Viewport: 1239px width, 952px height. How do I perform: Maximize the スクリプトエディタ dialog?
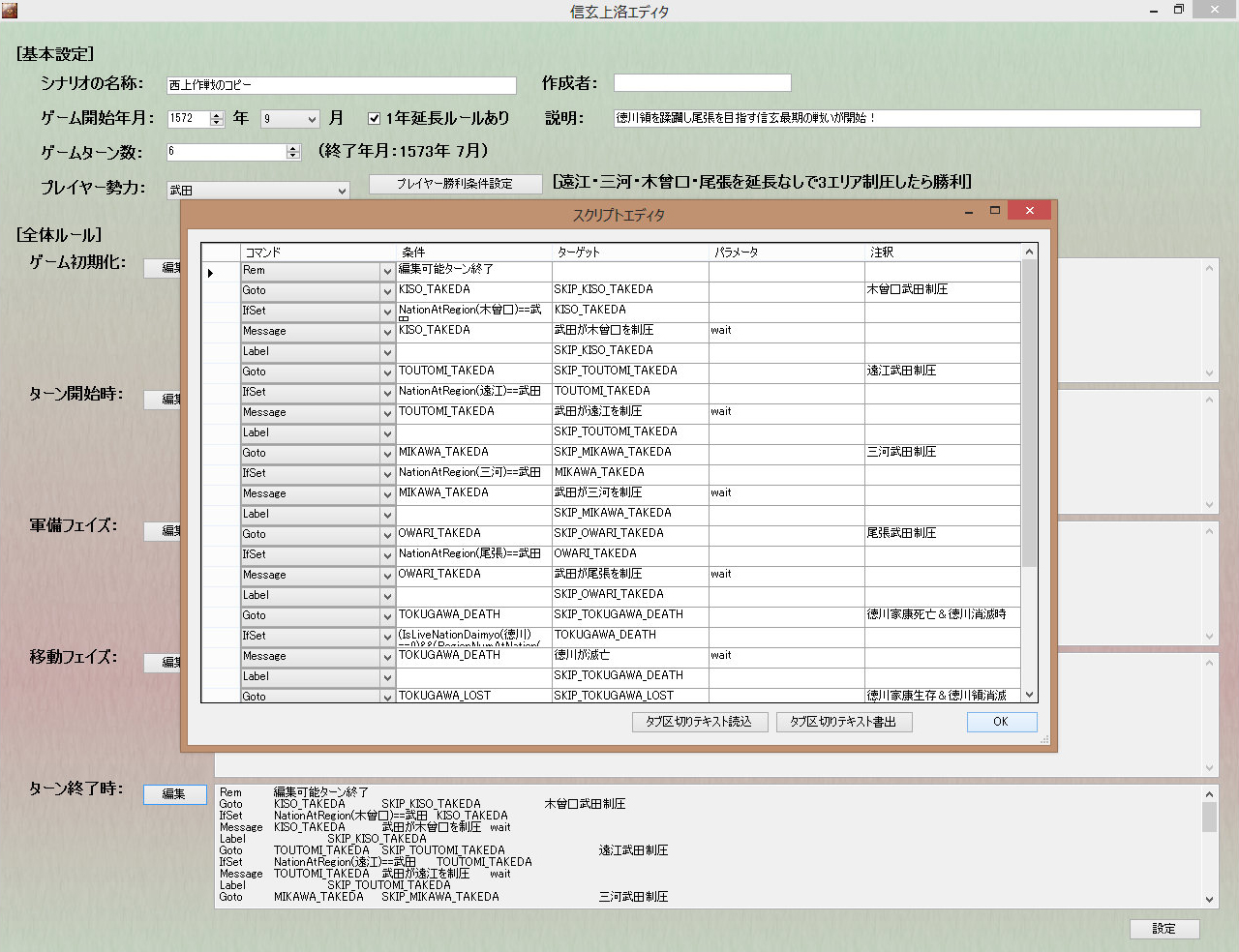pyautogui.click(x=994, y=210)
